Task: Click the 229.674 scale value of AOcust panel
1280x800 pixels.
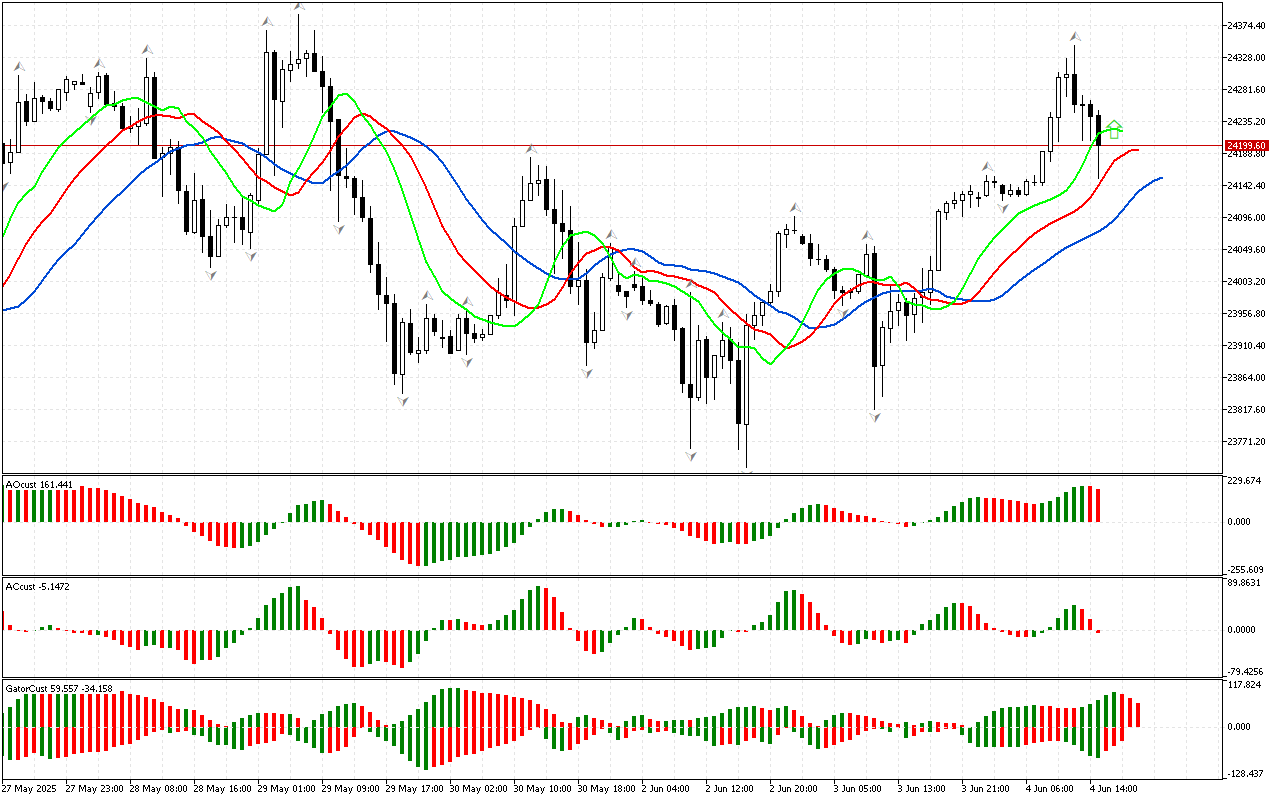Action: click(x=1246, y=481)
